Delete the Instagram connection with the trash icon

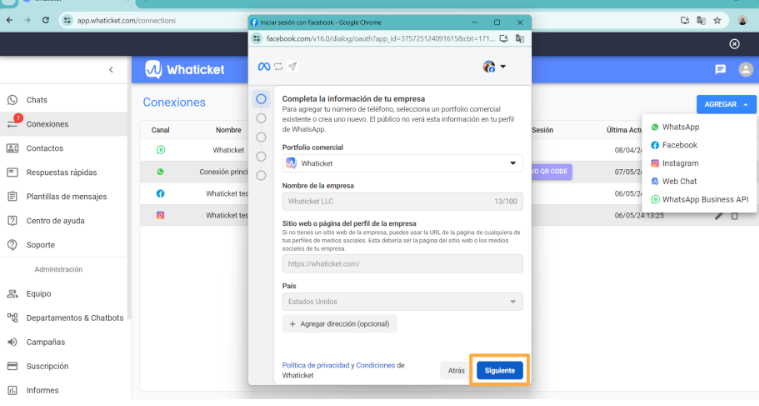click(734, 216)
